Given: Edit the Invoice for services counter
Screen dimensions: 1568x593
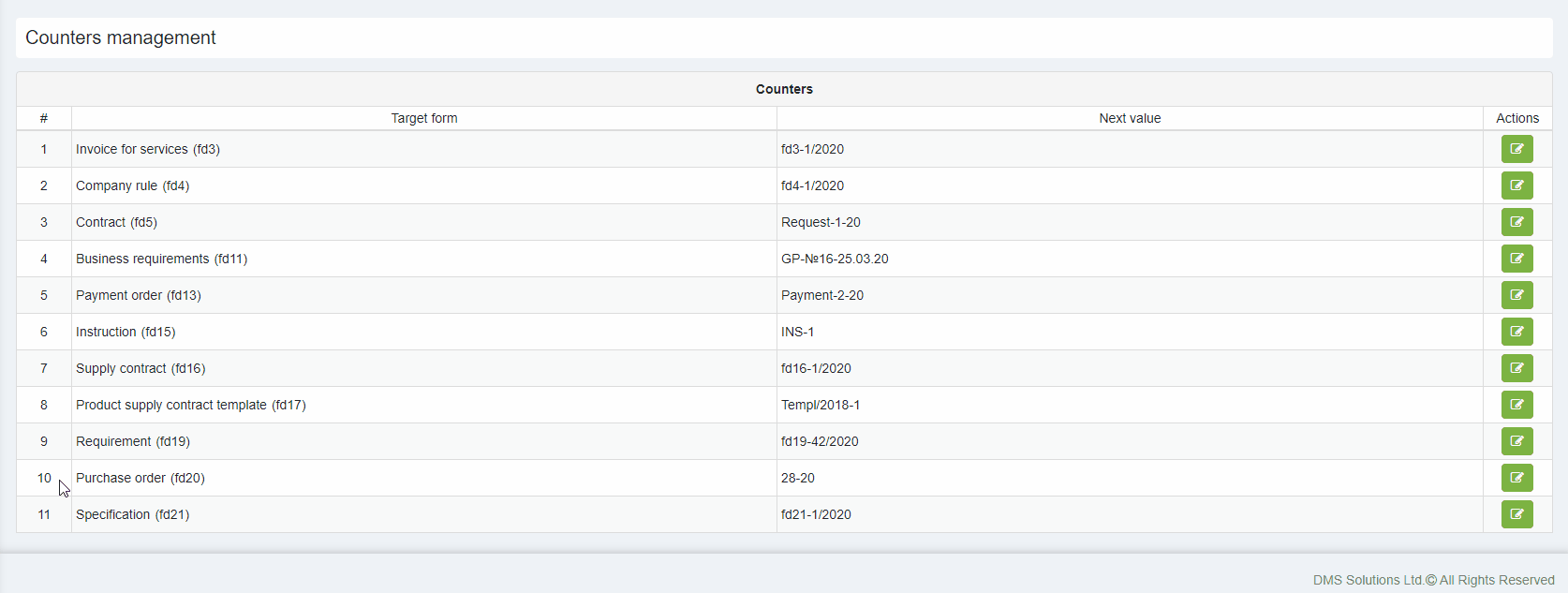Looking at the screenshot, I should [x=1516, y=149].
